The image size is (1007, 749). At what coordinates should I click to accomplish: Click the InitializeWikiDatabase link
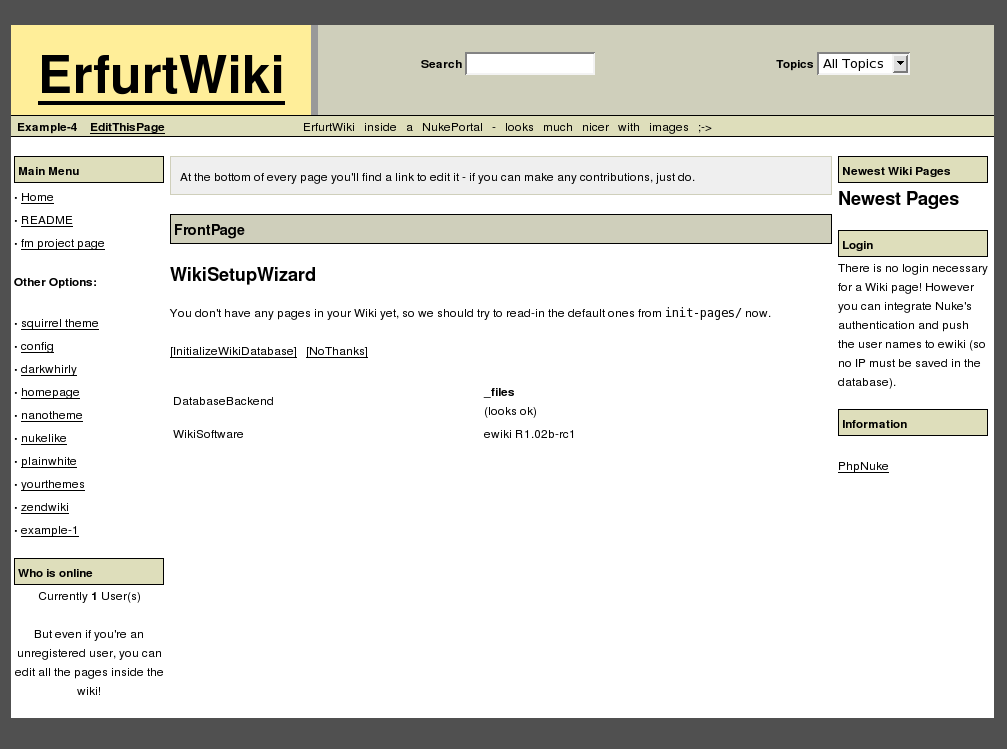pyautogui.click(x=233, y=351)
